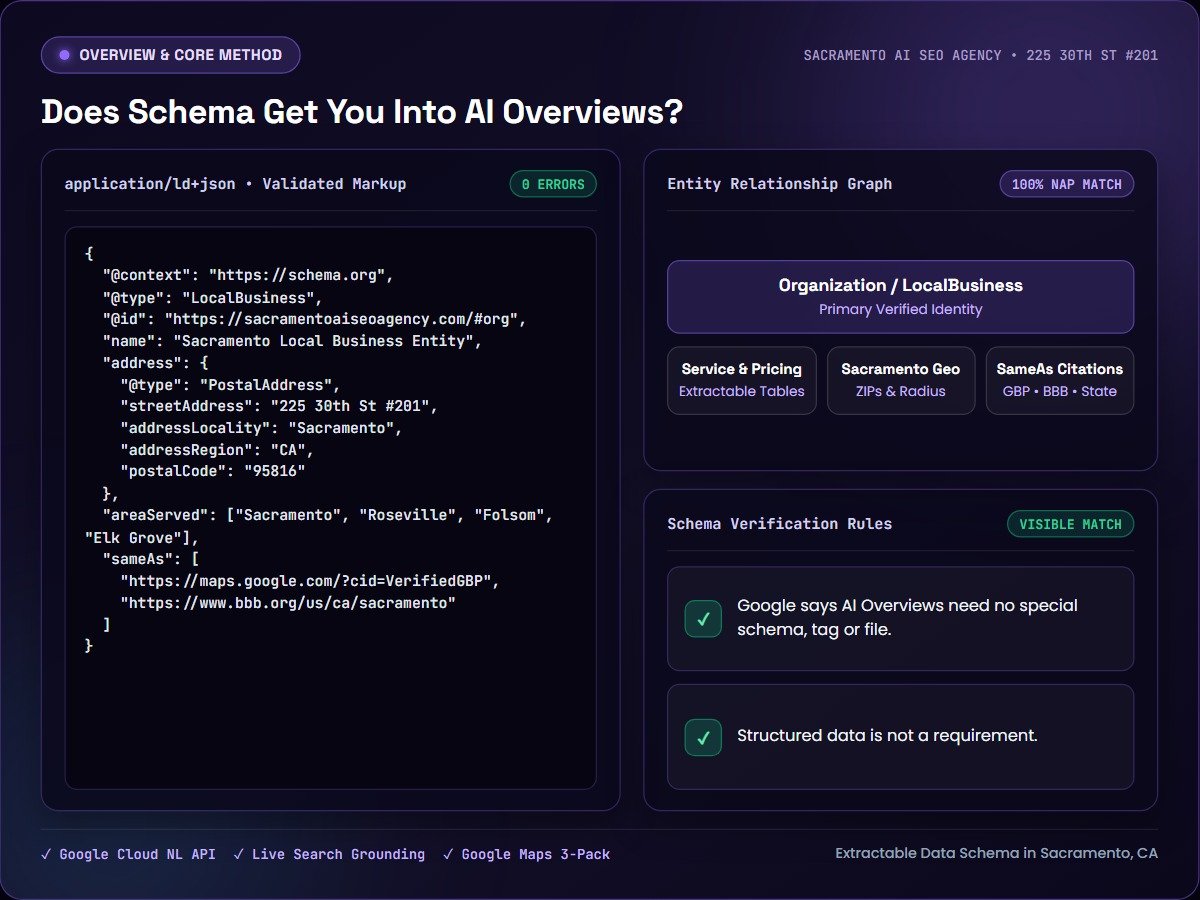The height and width of the screenshot is (900, 1200).
Task: Click the purple dot in Overview pill
Action: [x=65, y=55]
